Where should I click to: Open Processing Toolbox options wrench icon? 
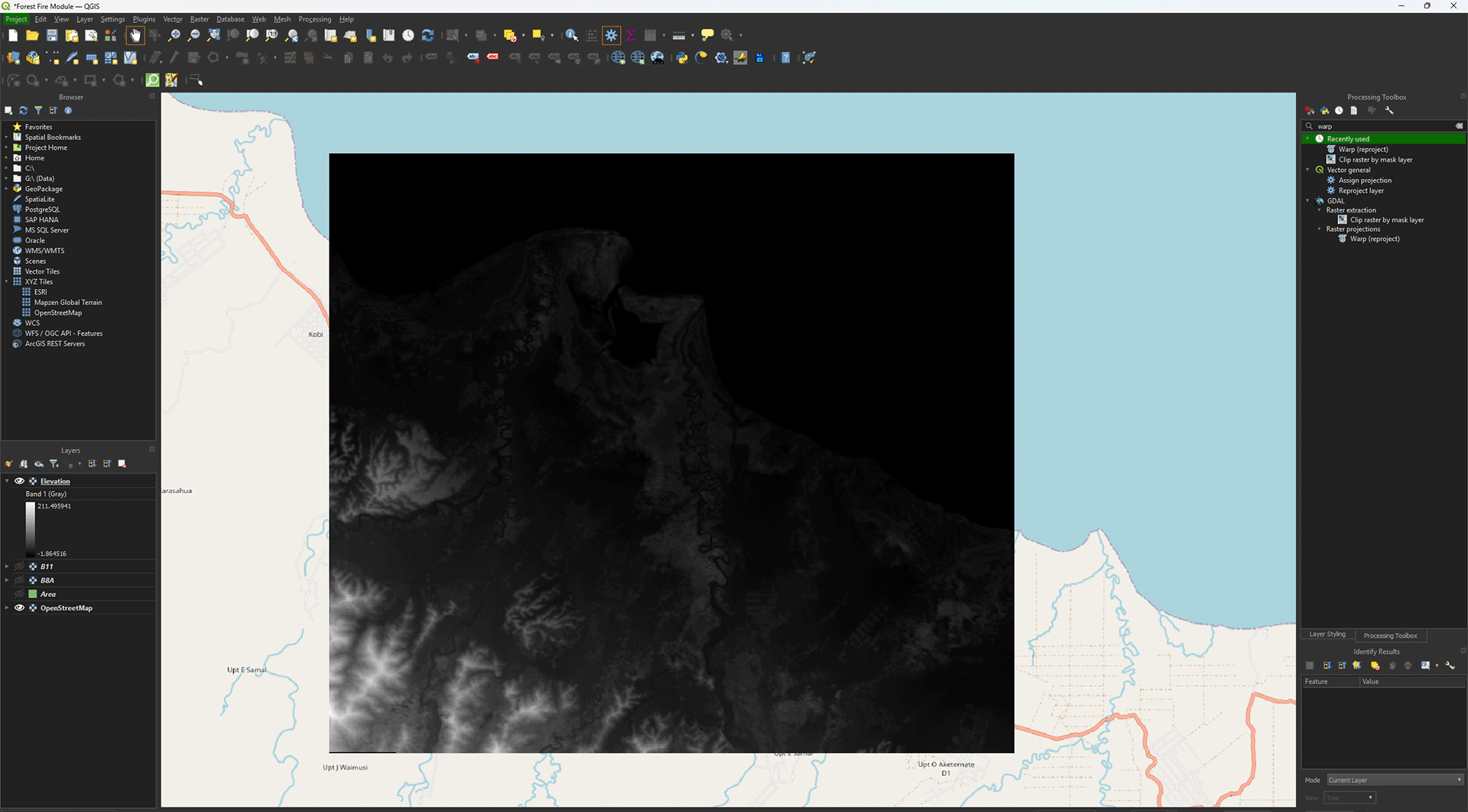1389,111
